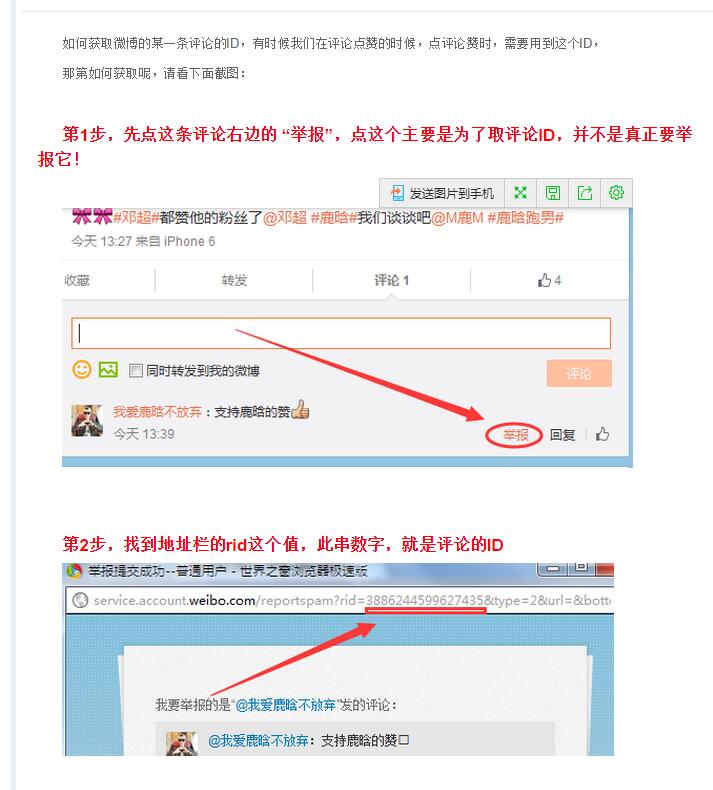Click the avatar in the reported comment box
The height and width of the screenshot is (790, 713).
click(181, 744)
